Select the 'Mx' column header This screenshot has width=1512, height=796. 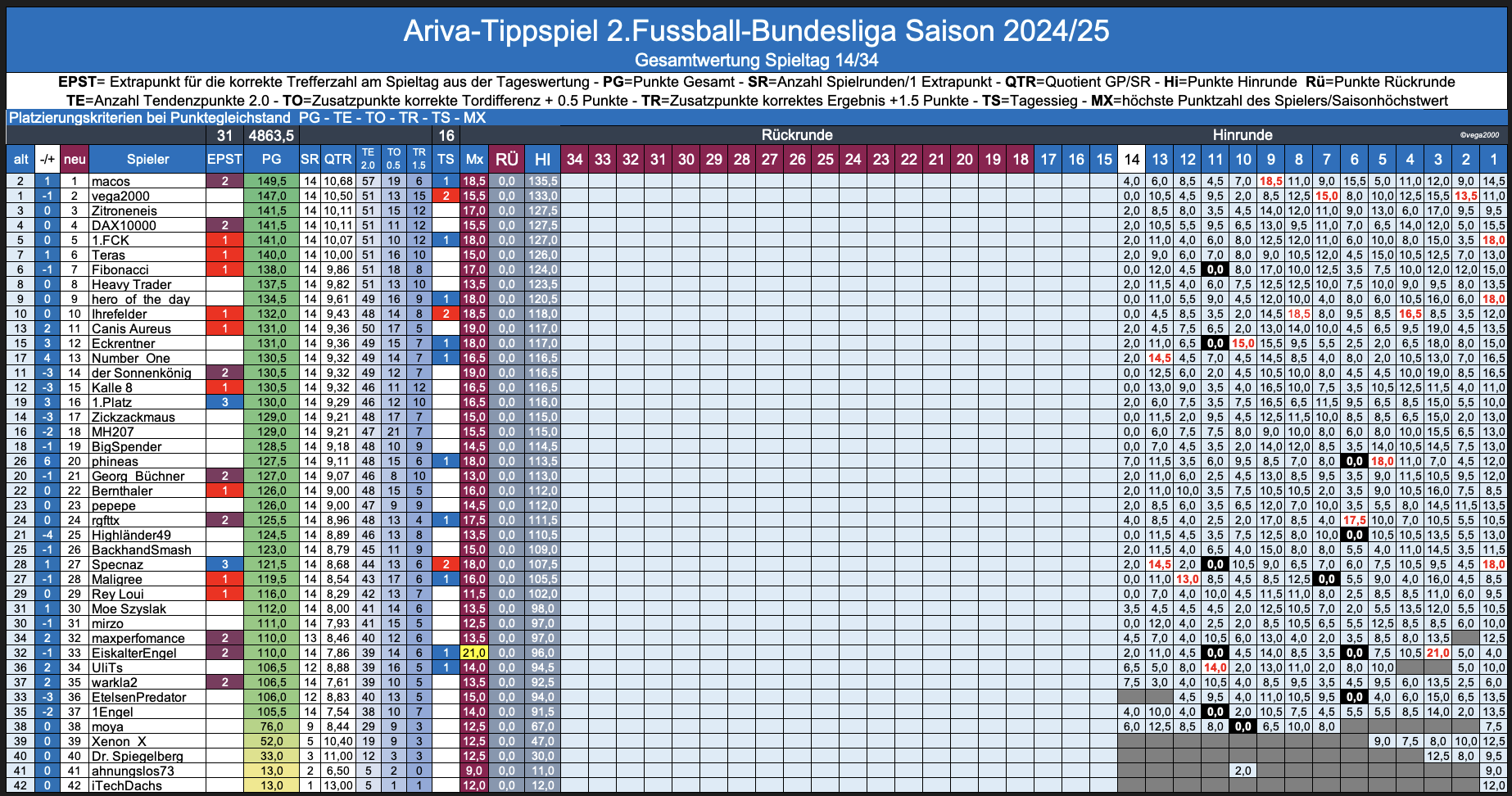tap(474, 159)
